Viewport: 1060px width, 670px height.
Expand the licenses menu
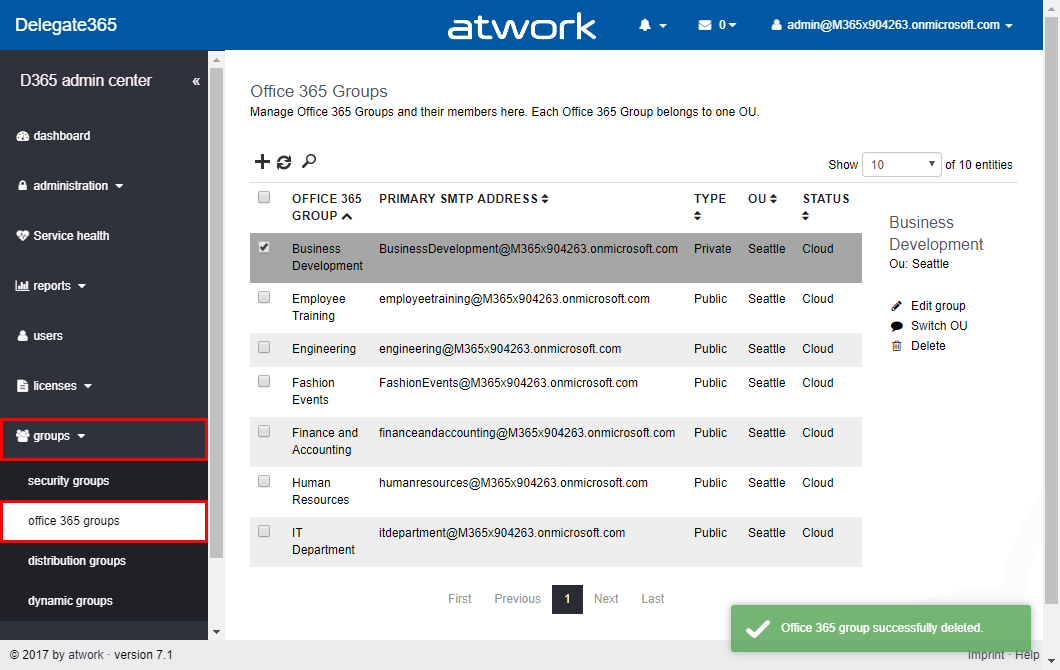54,386
